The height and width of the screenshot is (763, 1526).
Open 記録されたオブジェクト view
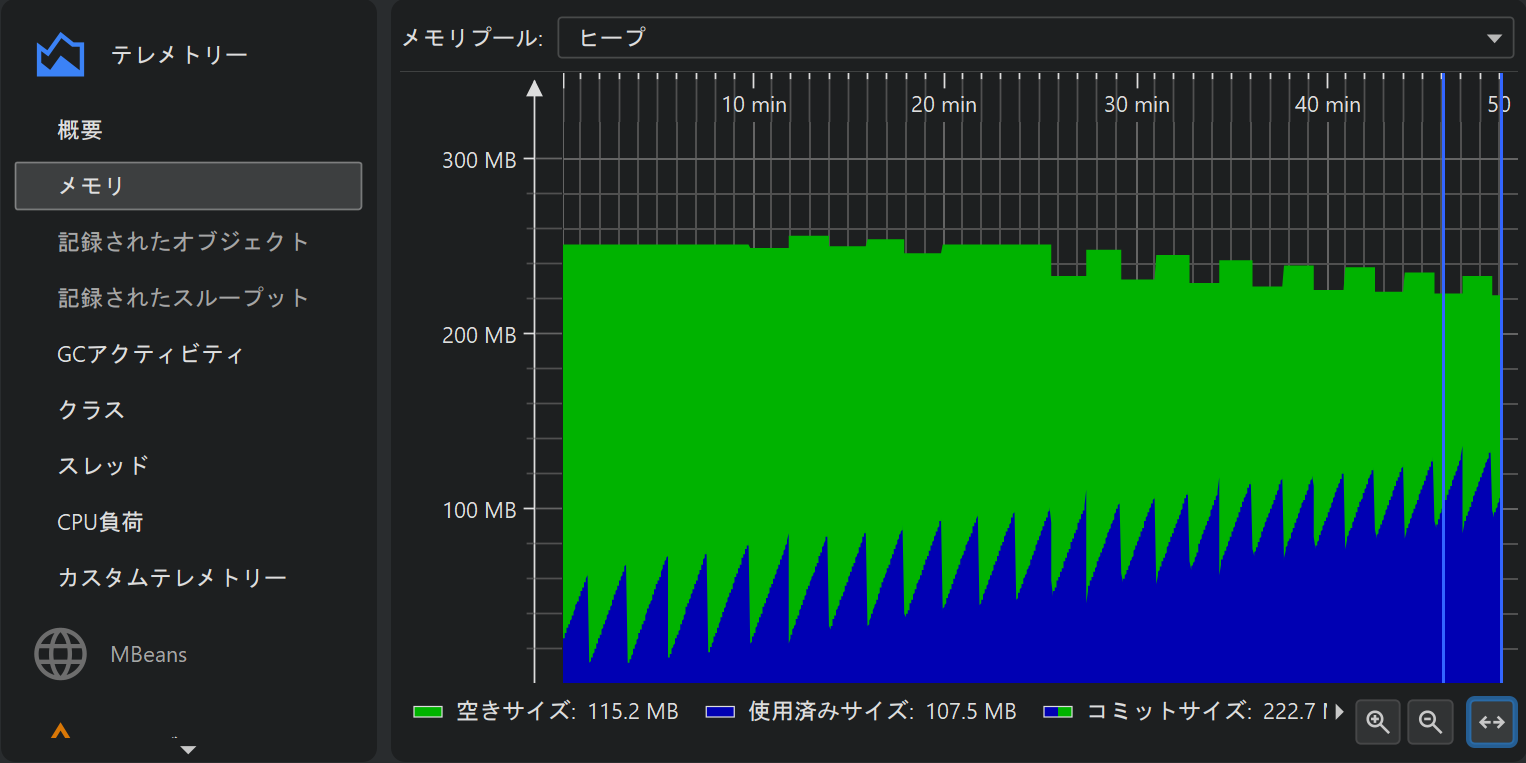pyautogui.click(x=184, y=242)
